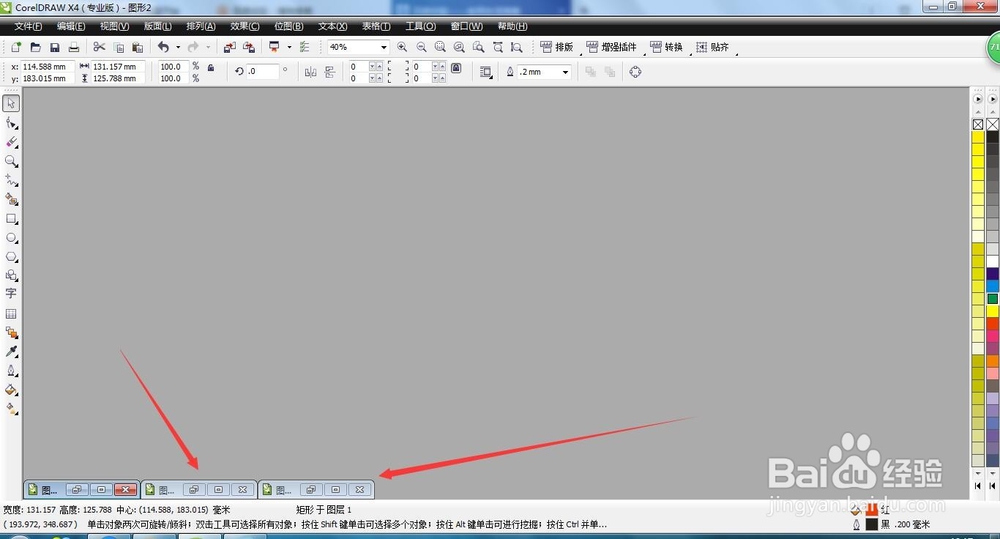Image resolution: width=1000 pixels, height=539 pixels.
Task: Click the Undo arrow
Action: point(163,47)
